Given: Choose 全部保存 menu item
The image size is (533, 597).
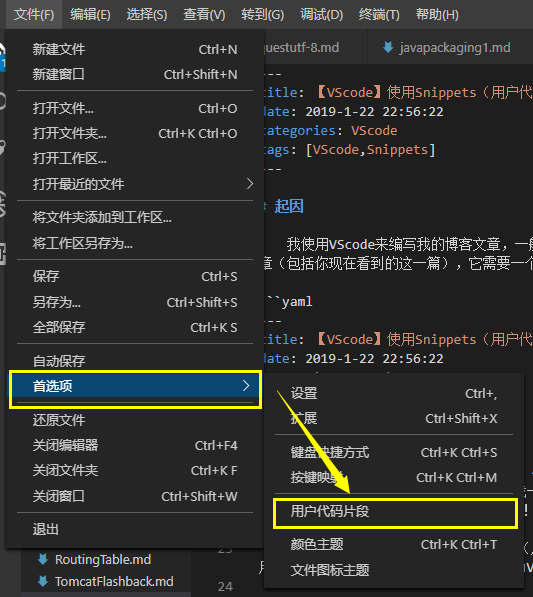Looking at the screenshot, I should coord(135,327).
